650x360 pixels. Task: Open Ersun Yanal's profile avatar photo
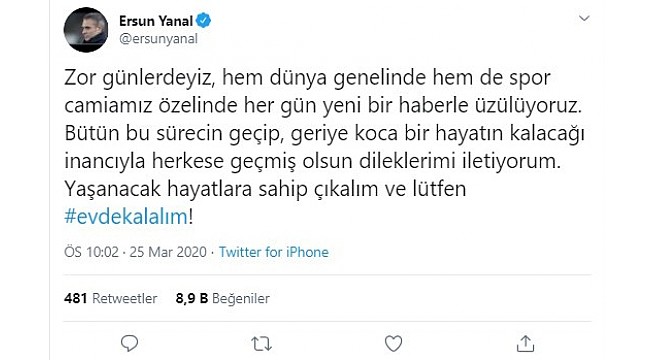pyautogui.click(x=86, y=30)
